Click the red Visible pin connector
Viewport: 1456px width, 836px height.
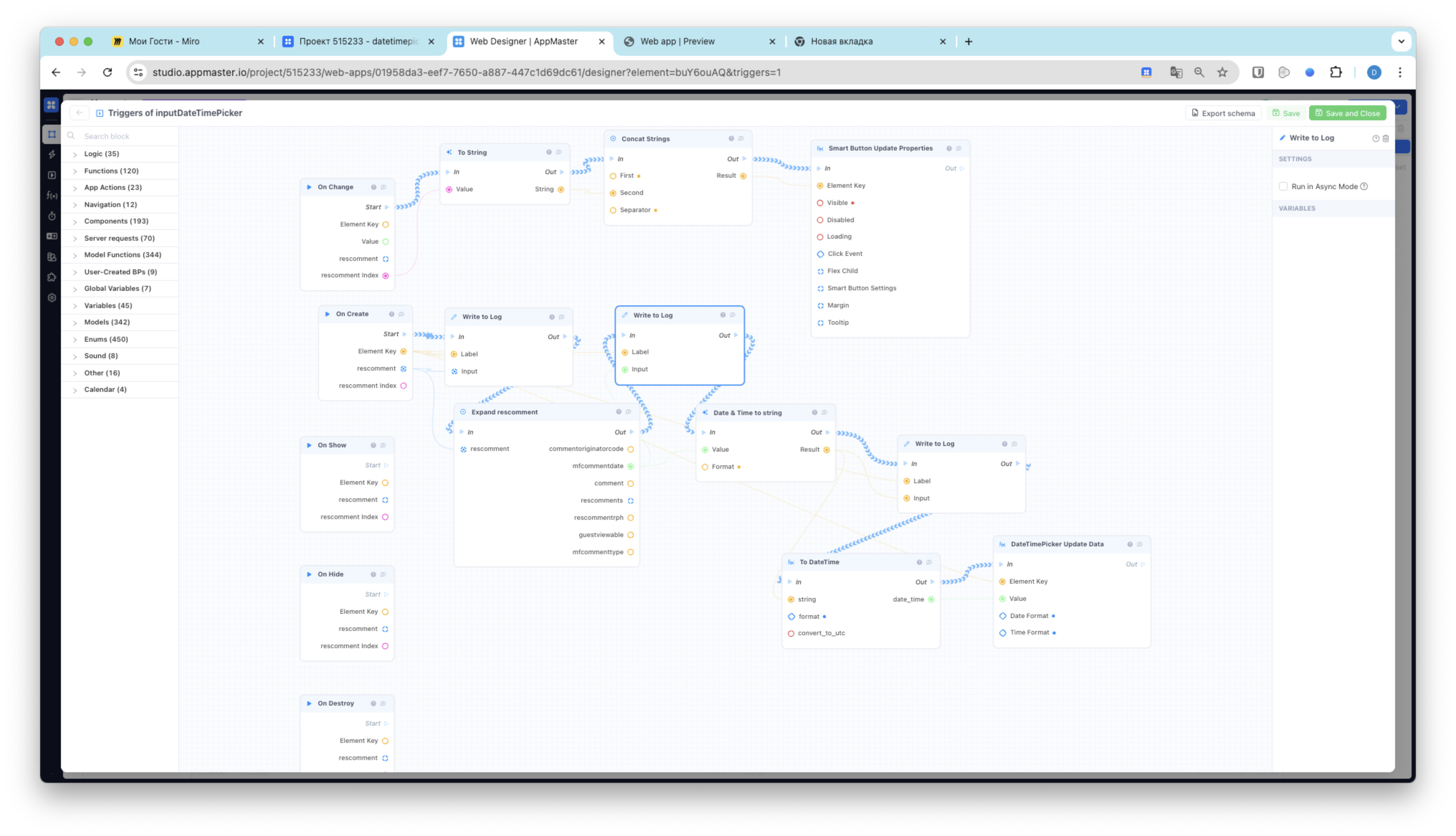(x=820, y=203)
